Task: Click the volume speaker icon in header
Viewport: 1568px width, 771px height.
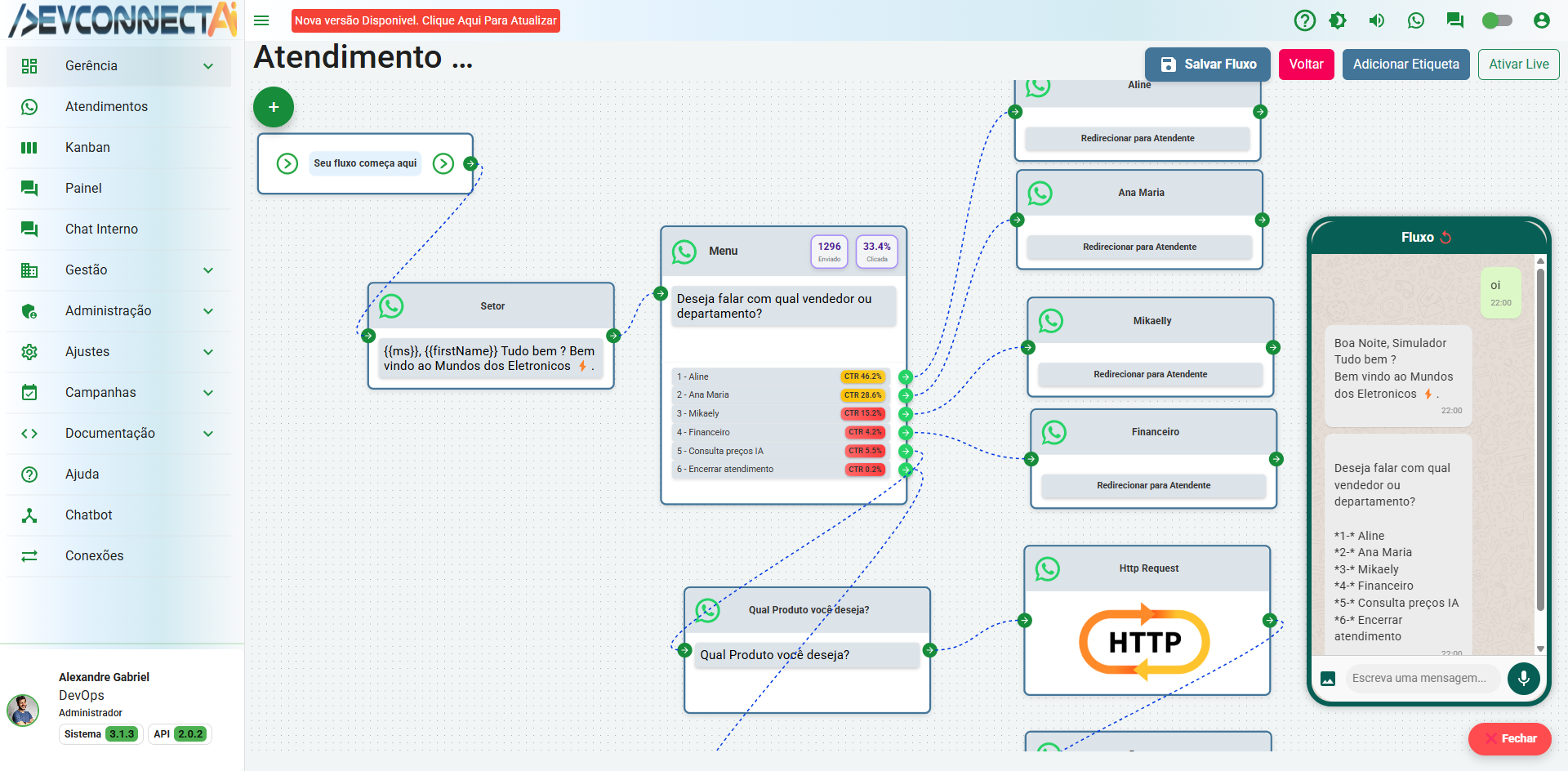Action: 1377,20
